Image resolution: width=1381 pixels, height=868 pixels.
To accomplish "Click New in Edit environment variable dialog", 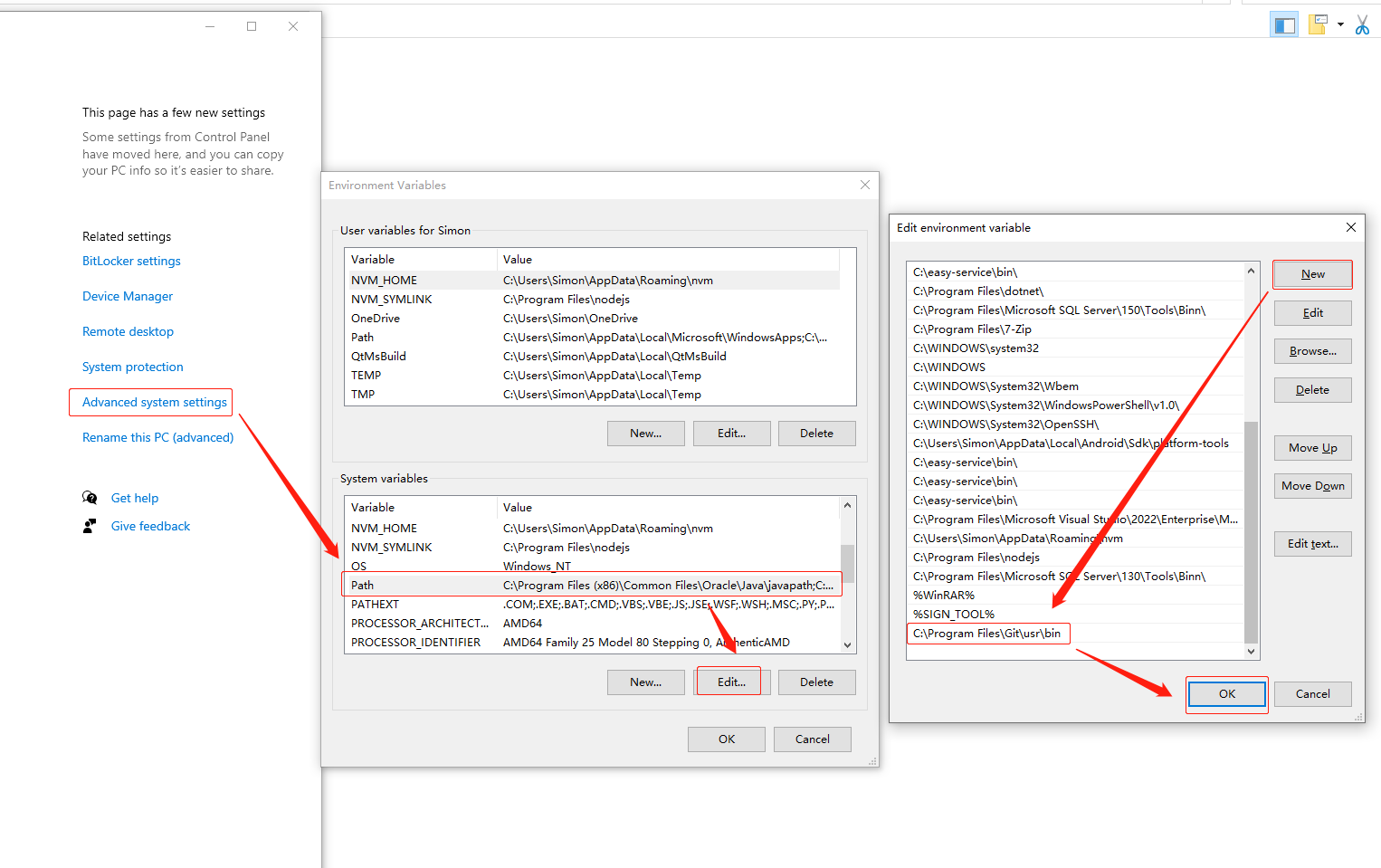I will tap(1313, 274).
